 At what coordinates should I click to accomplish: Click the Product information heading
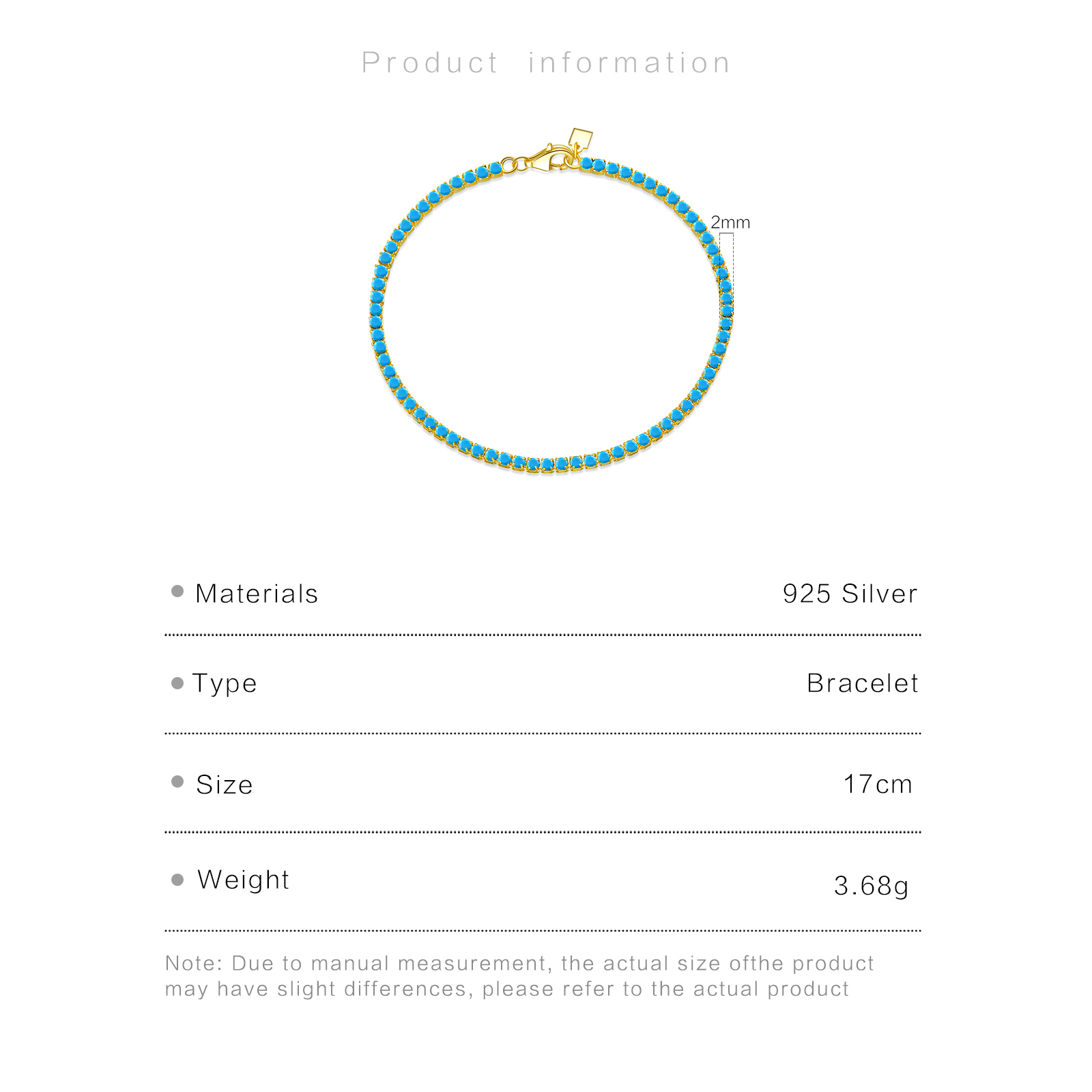click(546, 63)
